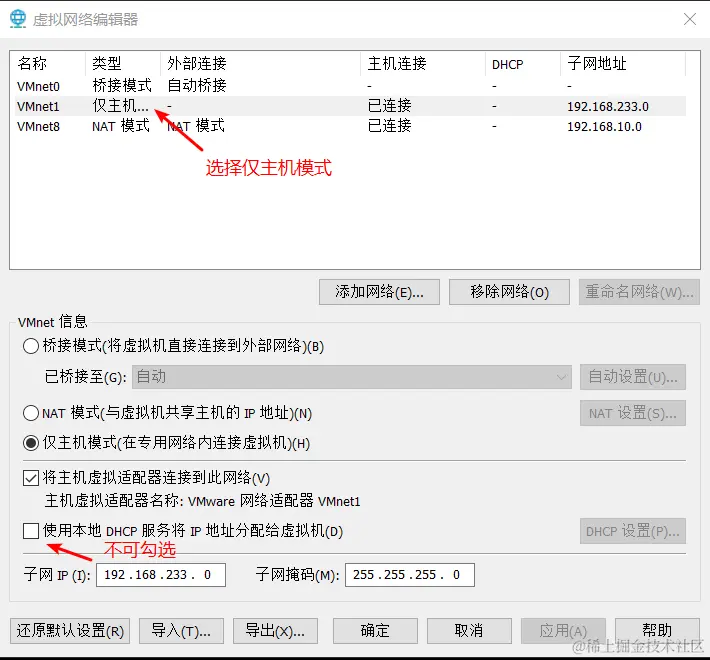710x660 pixels.
Task: Click 确定 button
Action: coord(375,631)
